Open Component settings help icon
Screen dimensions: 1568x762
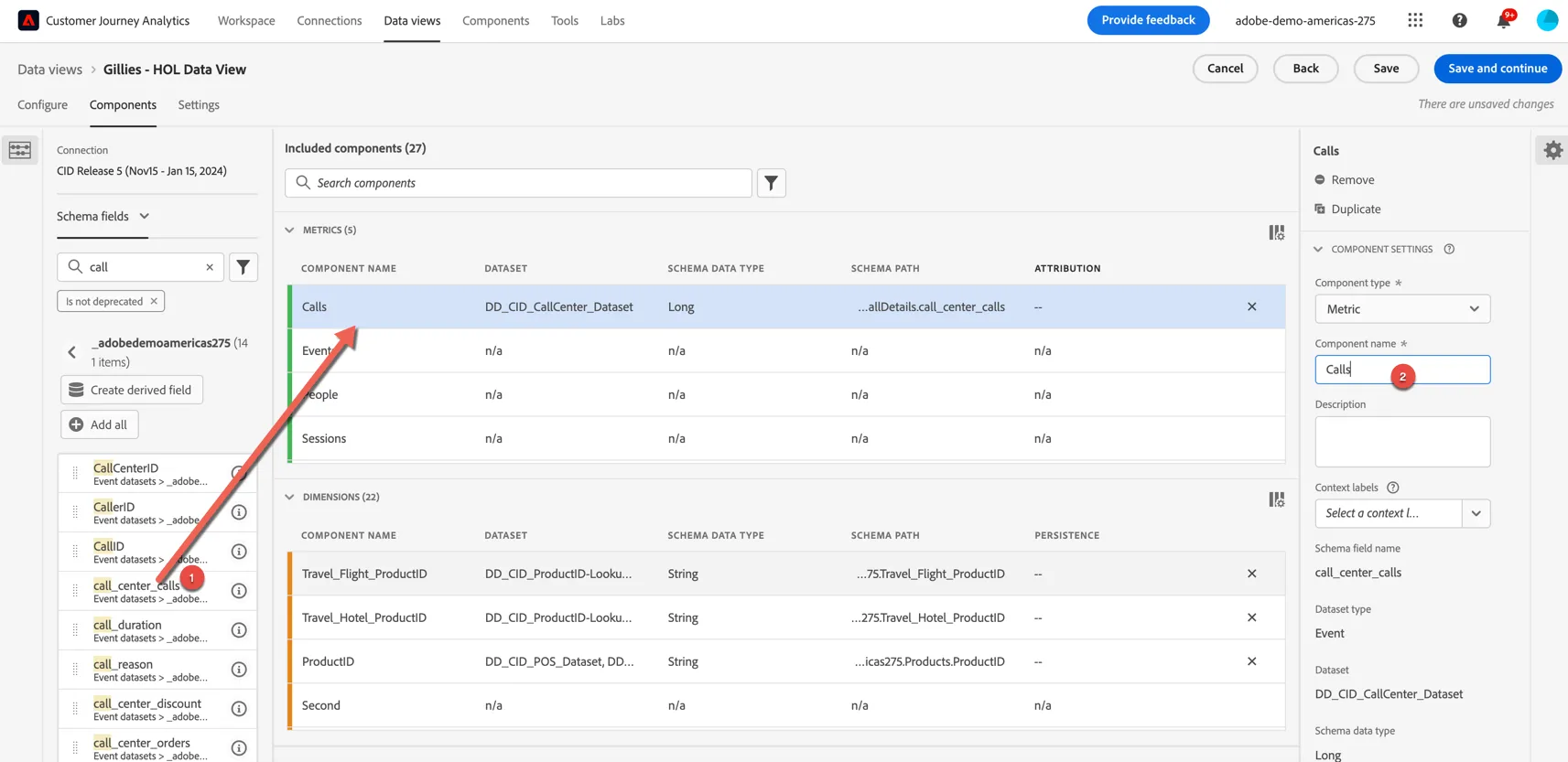[1449, 249]
